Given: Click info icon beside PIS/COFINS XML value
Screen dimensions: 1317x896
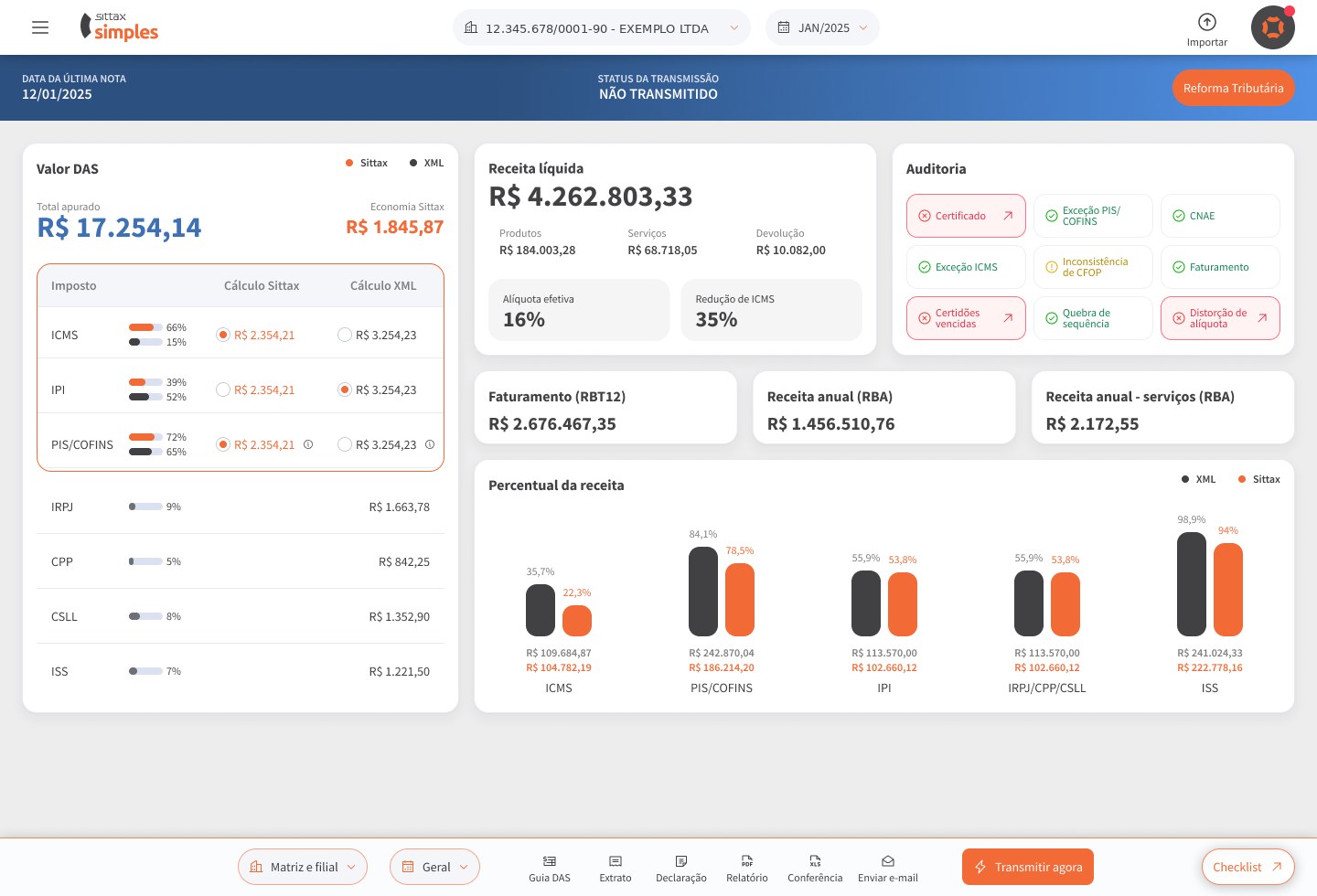Looking at the screenshot, I should [430, 444].
